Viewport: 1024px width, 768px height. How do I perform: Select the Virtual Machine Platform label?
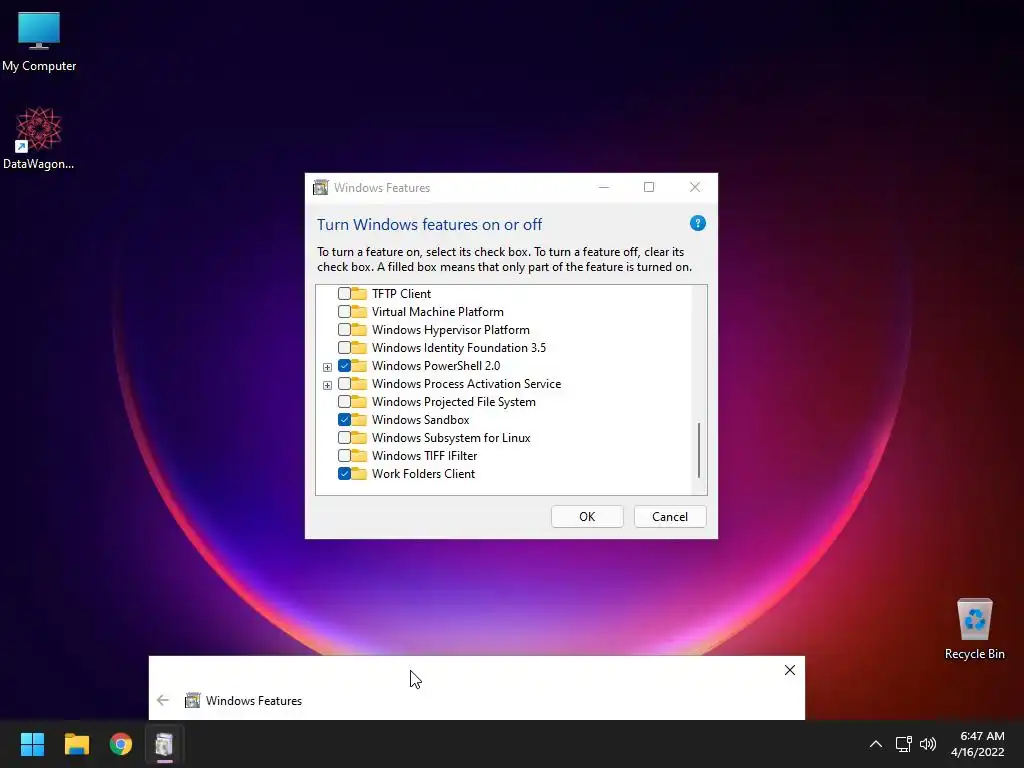click(438, 312)
